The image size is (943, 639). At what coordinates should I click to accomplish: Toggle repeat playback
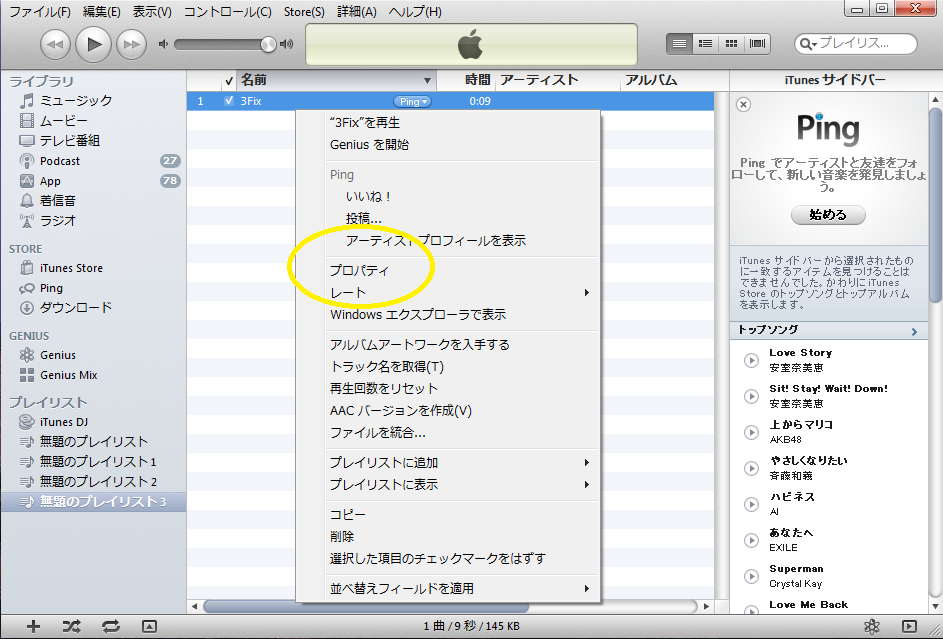pyautogui.click(x=111, y=626)
